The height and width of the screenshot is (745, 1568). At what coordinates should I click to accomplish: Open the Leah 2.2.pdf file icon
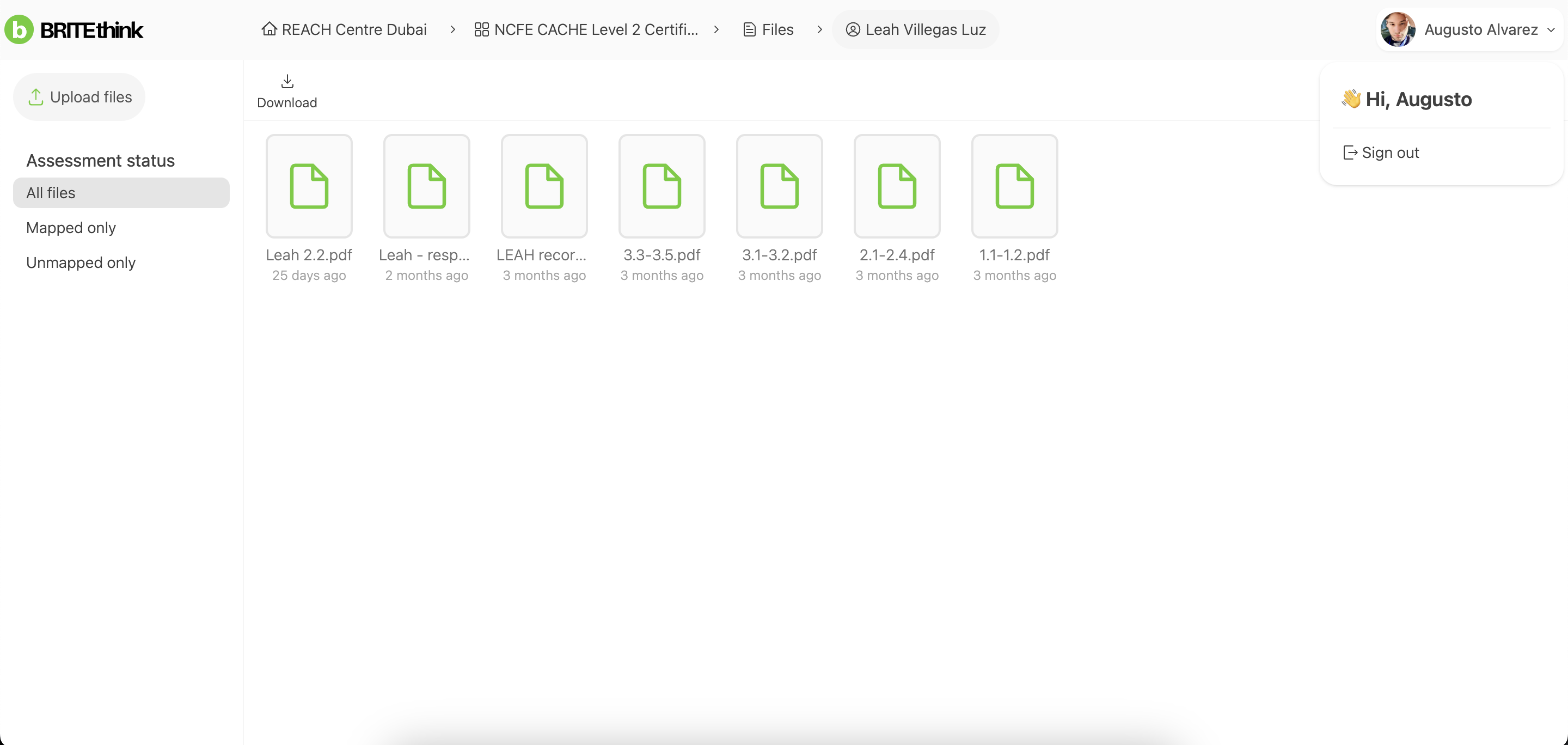click(x=309, y=186)
